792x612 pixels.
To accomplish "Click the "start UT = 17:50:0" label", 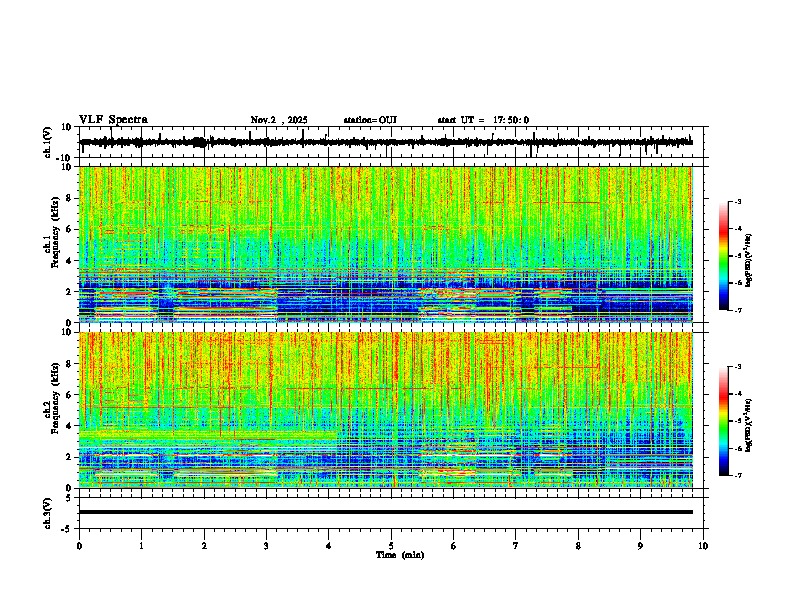I will point(483,120).
